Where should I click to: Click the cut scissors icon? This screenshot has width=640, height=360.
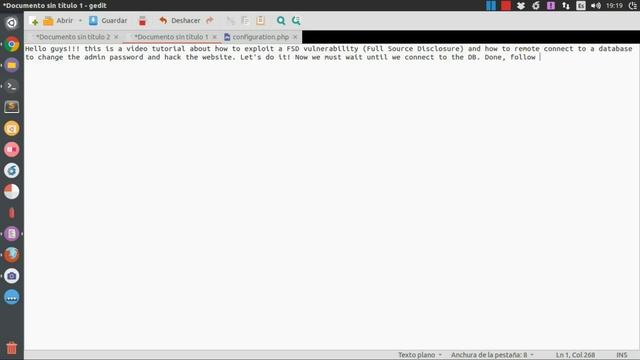231,20
